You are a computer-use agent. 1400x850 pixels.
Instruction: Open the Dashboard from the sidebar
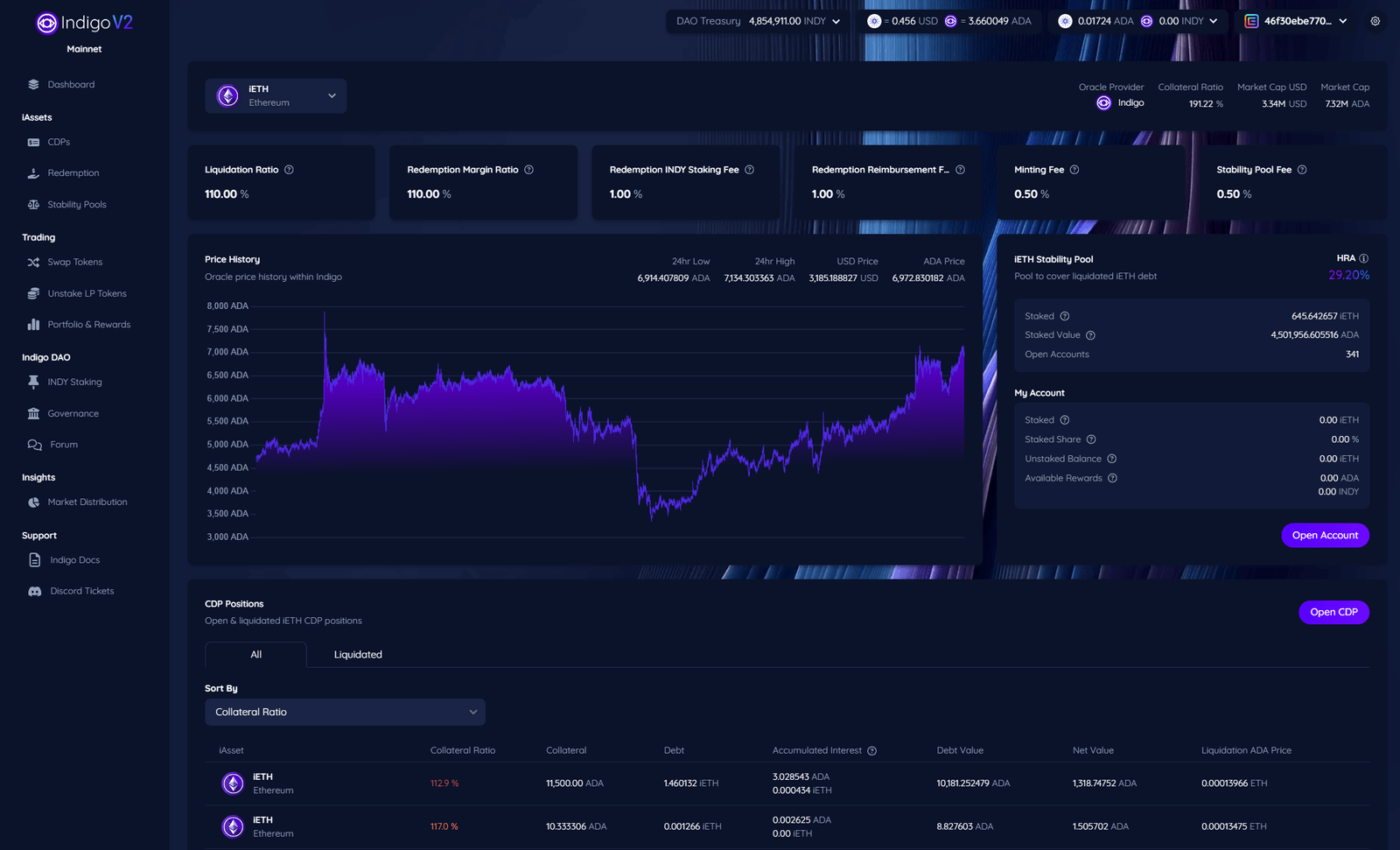pyautogui.click(x=70, y=84)
